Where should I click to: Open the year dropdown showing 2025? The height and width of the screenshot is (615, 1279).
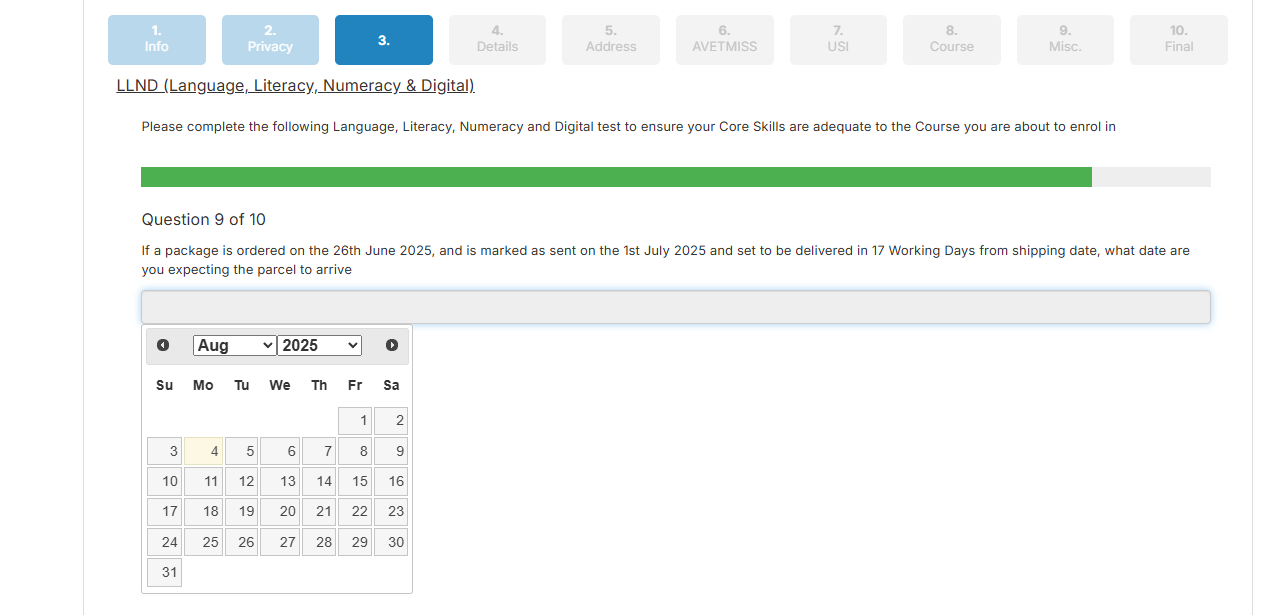319,345
